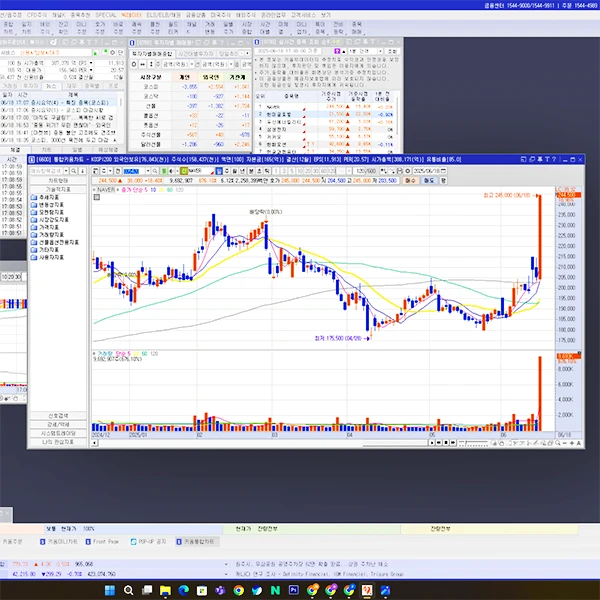Open Photoshop from the taskbar
The height and width of the screenshot is (600, 600).
(x=293, y=590)
